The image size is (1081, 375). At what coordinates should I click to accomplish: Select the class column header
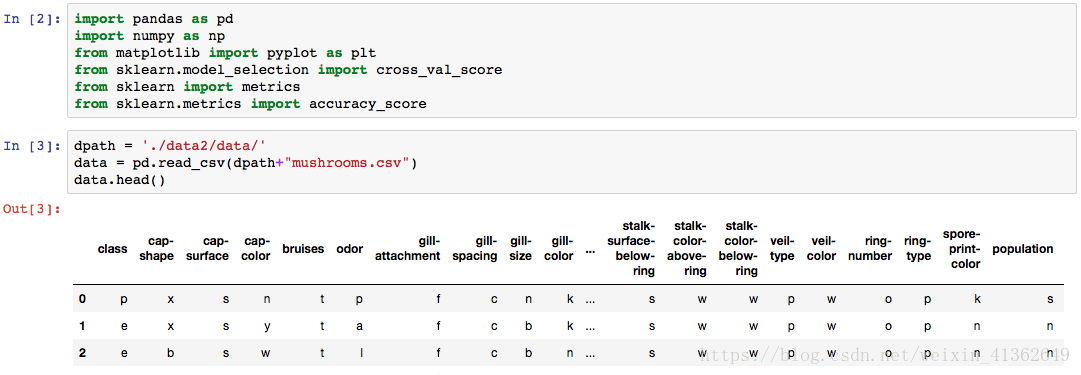point(112,249)
